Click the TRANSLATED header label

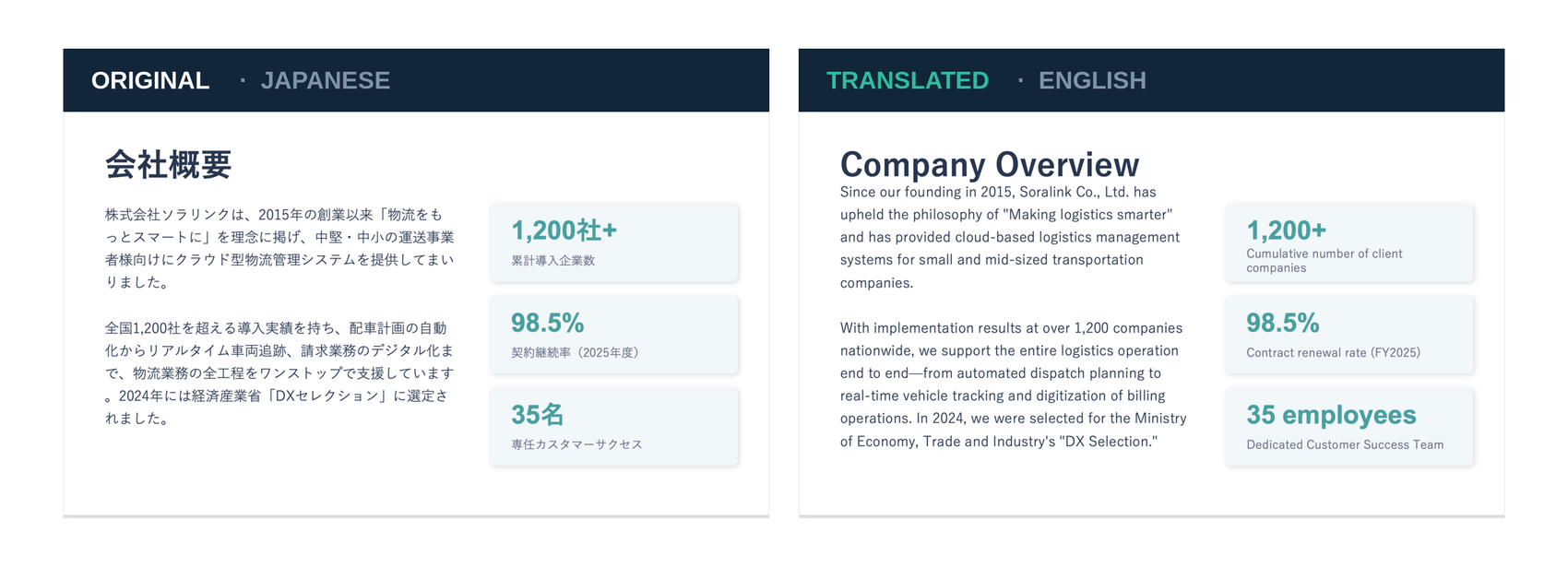pos(908,80)
